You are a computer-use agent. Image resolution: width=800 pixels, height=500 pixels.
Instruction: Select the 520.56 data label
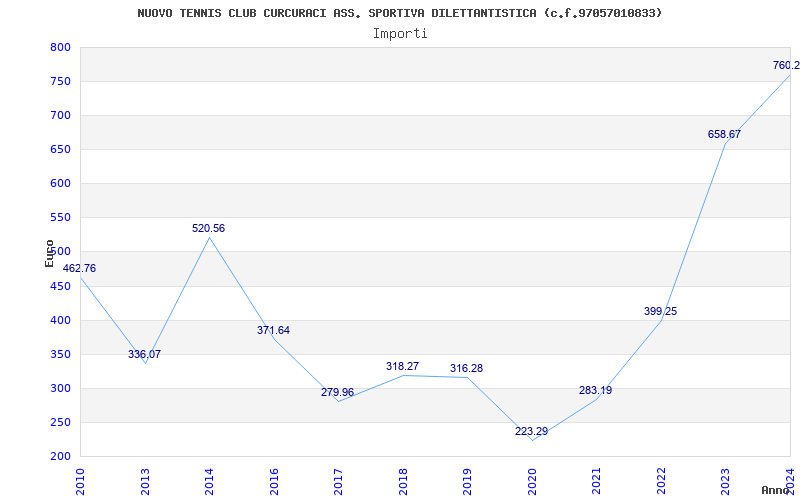[208, 229]
